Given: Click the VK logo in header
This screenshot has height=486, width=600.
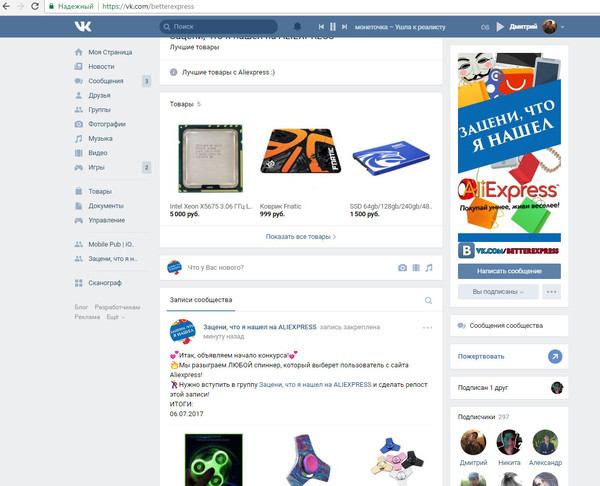Looking at the screenshot, I should click(83, 27).
